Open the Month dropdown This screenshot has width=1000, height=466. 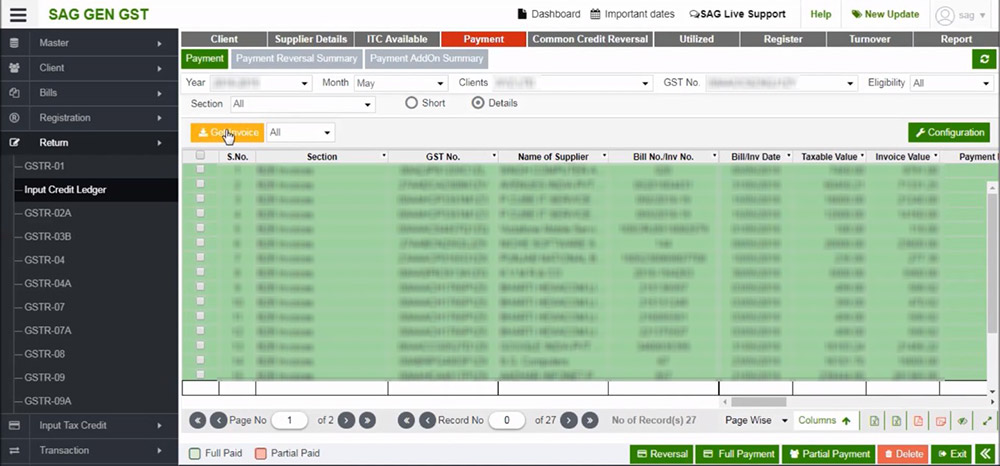[399, 83]
